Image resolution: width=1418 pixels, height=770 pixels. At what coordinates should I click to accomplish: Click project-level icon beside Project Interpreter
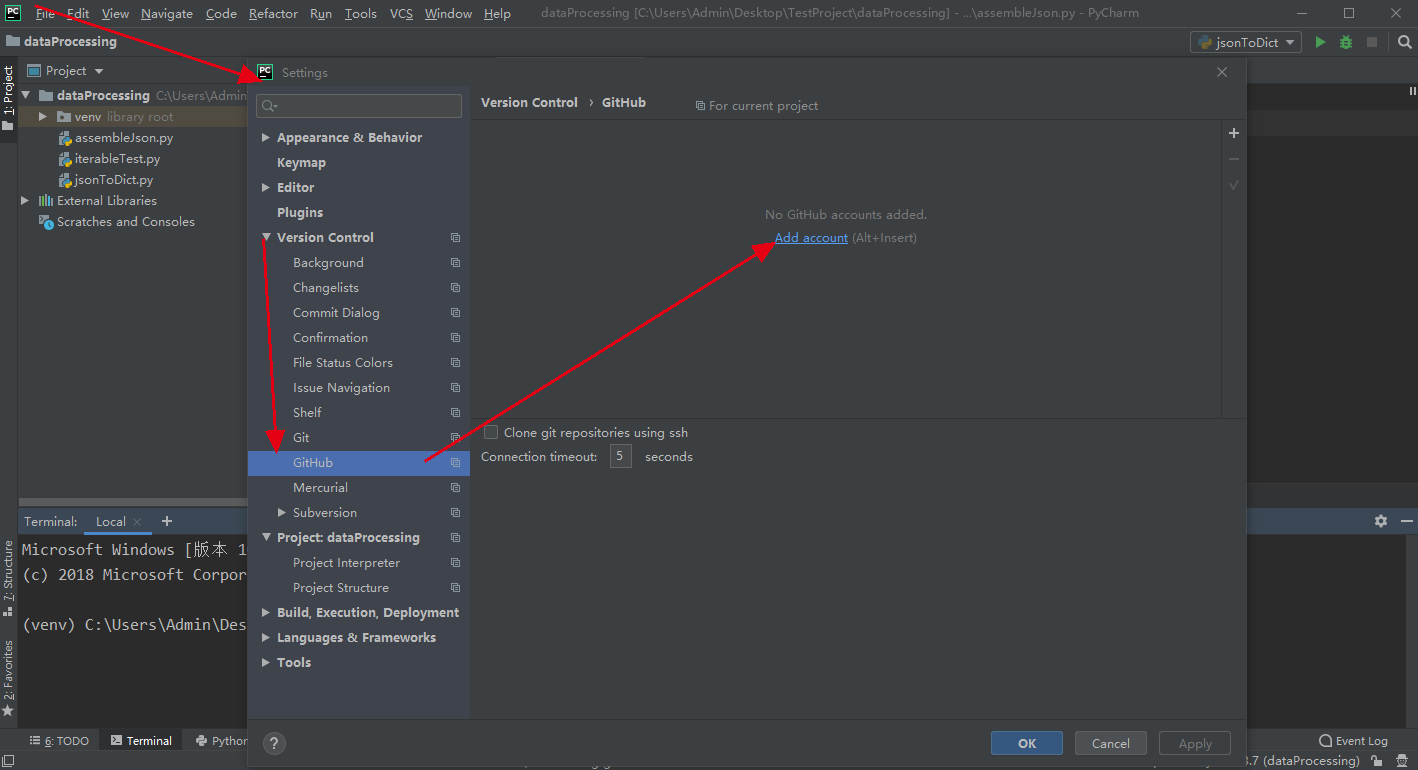point(455,563)
